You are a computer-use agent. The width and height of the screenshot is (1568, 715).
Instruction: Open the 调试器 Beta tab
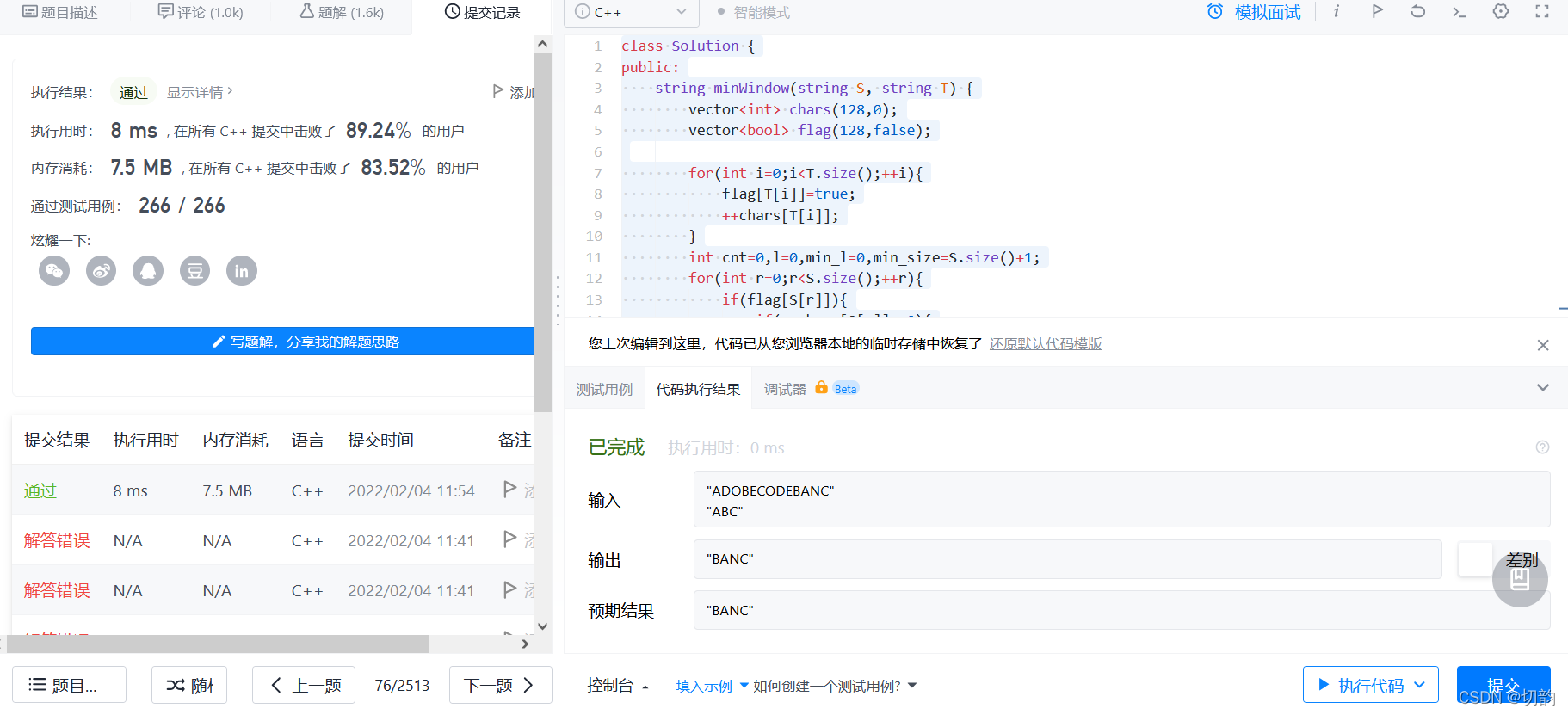pos(811,389)
